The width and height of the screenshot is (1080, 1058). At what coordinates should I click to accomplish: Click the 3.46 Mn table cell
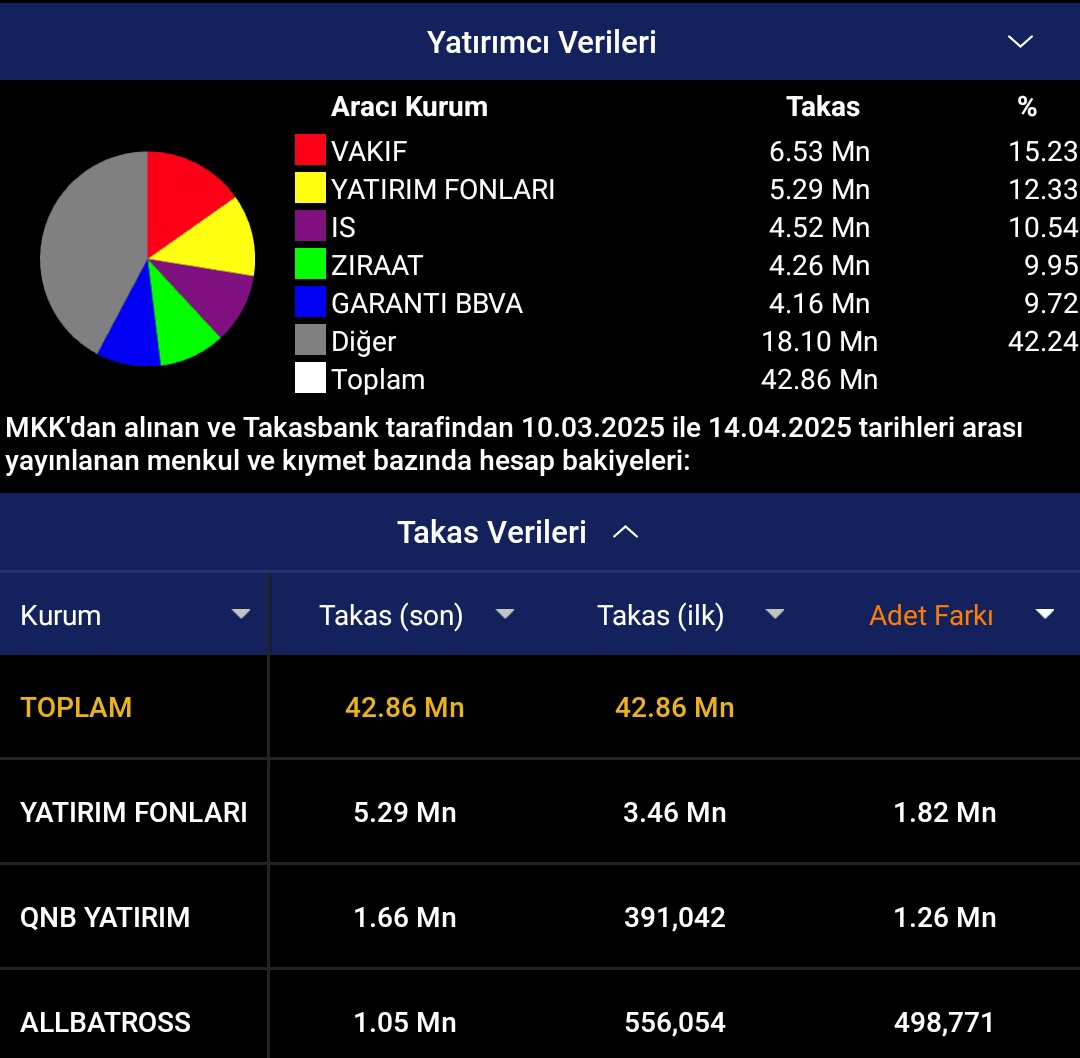[675, 812]
